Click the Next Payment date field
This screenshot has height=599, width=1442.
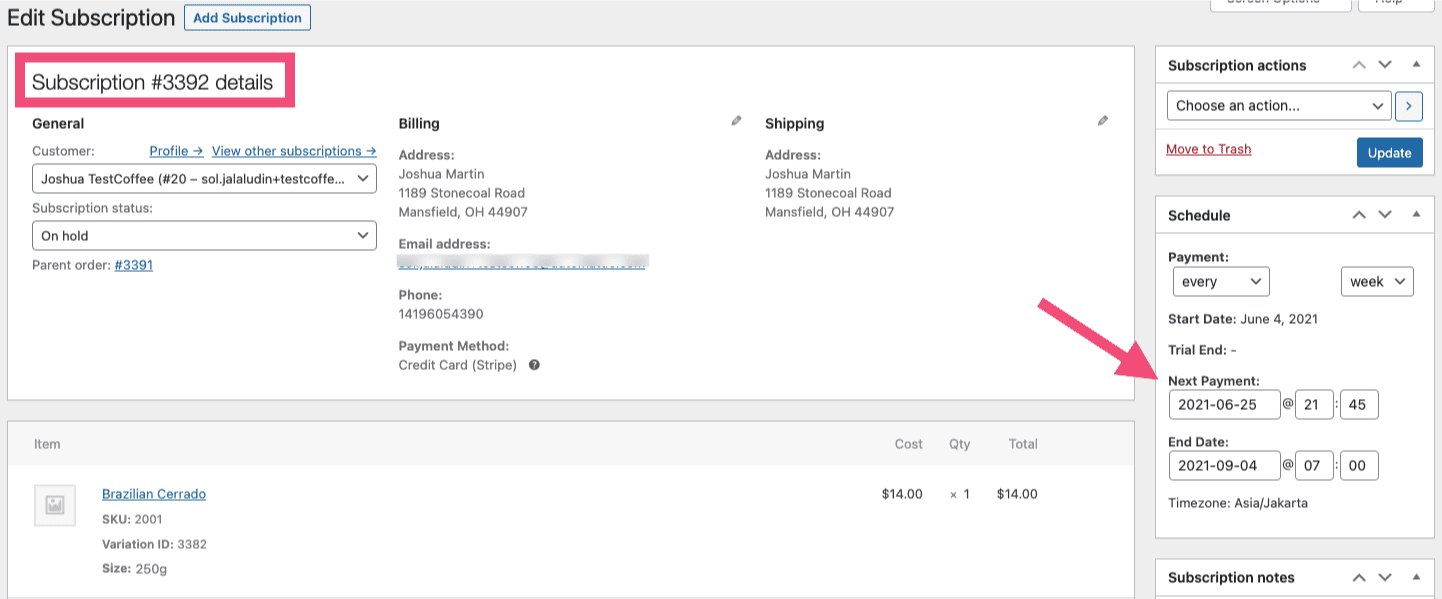[1224, 404]
